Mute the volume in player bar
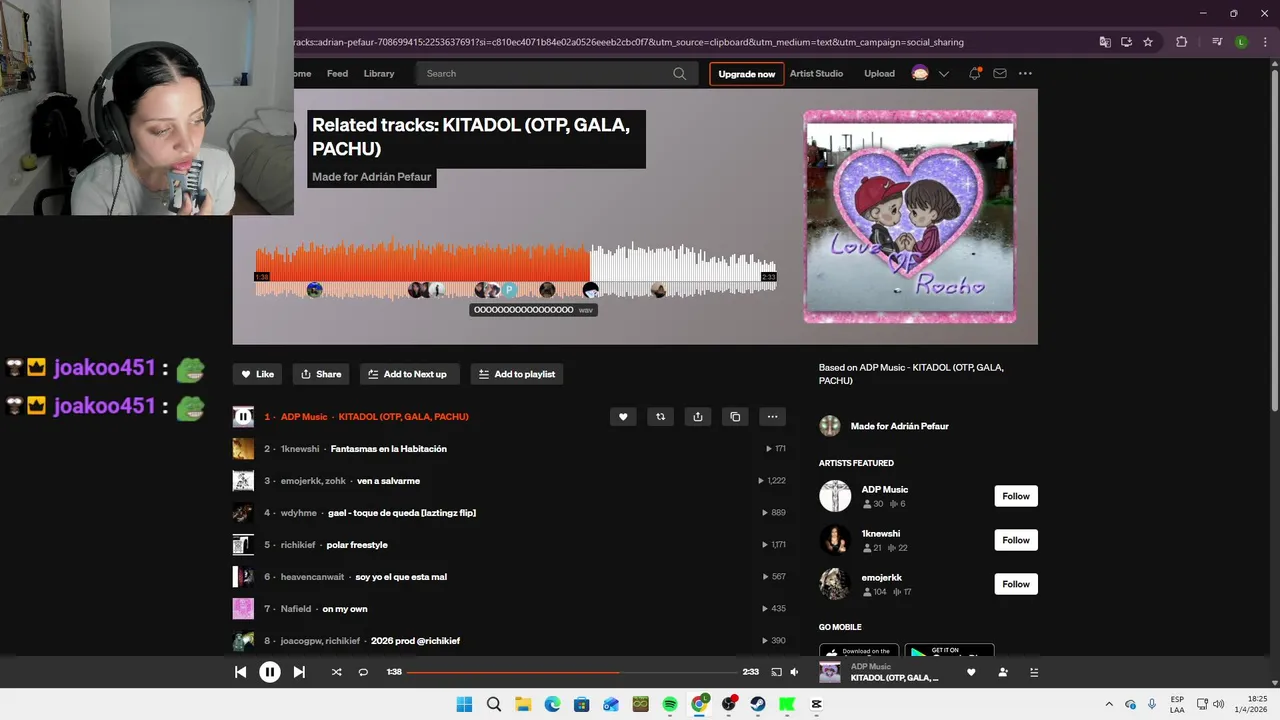This screenshot has width=1280, height=720. (x=794, y=672)
